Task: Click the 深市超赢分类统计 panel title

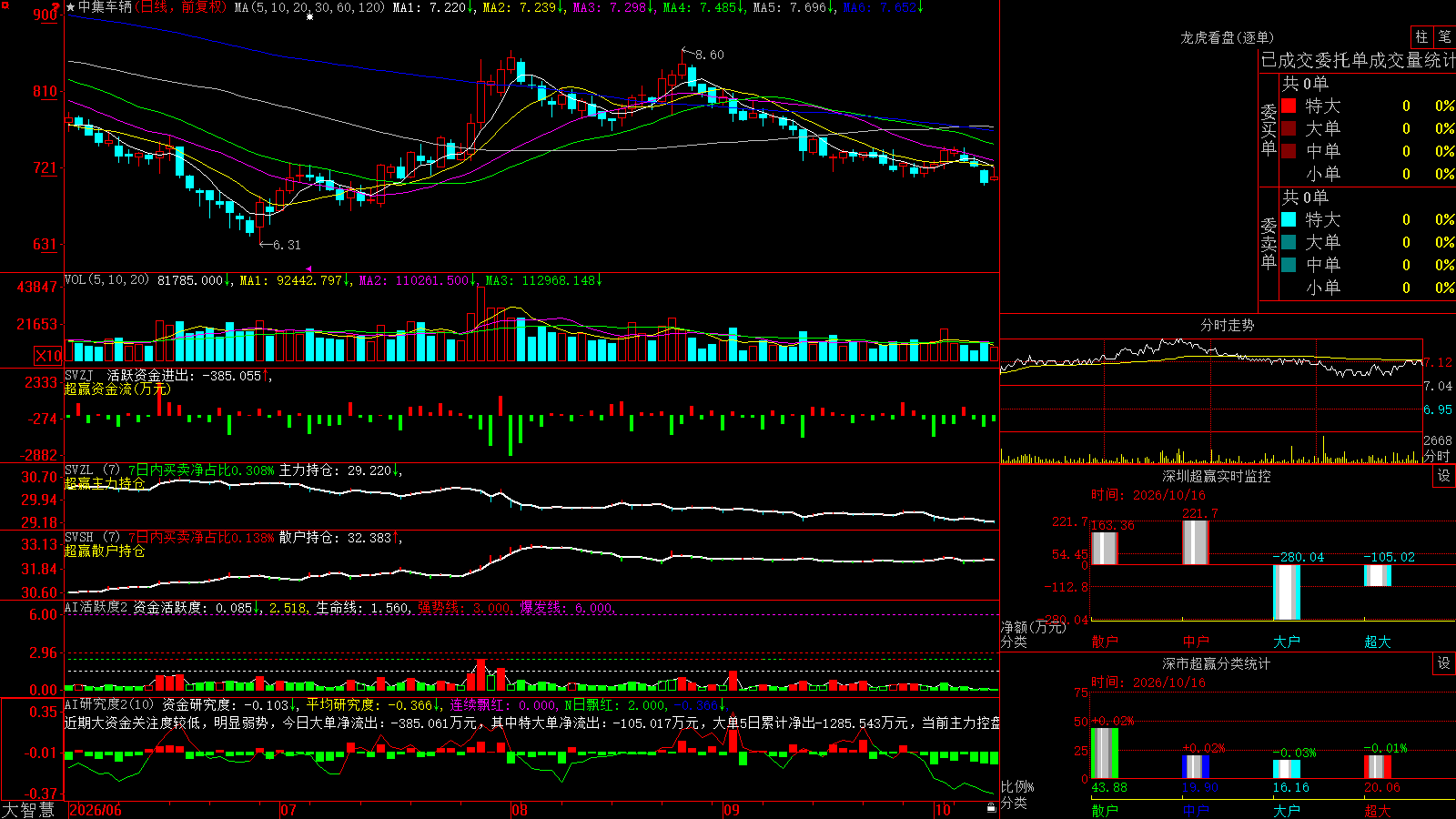Action: (1216, 663)
